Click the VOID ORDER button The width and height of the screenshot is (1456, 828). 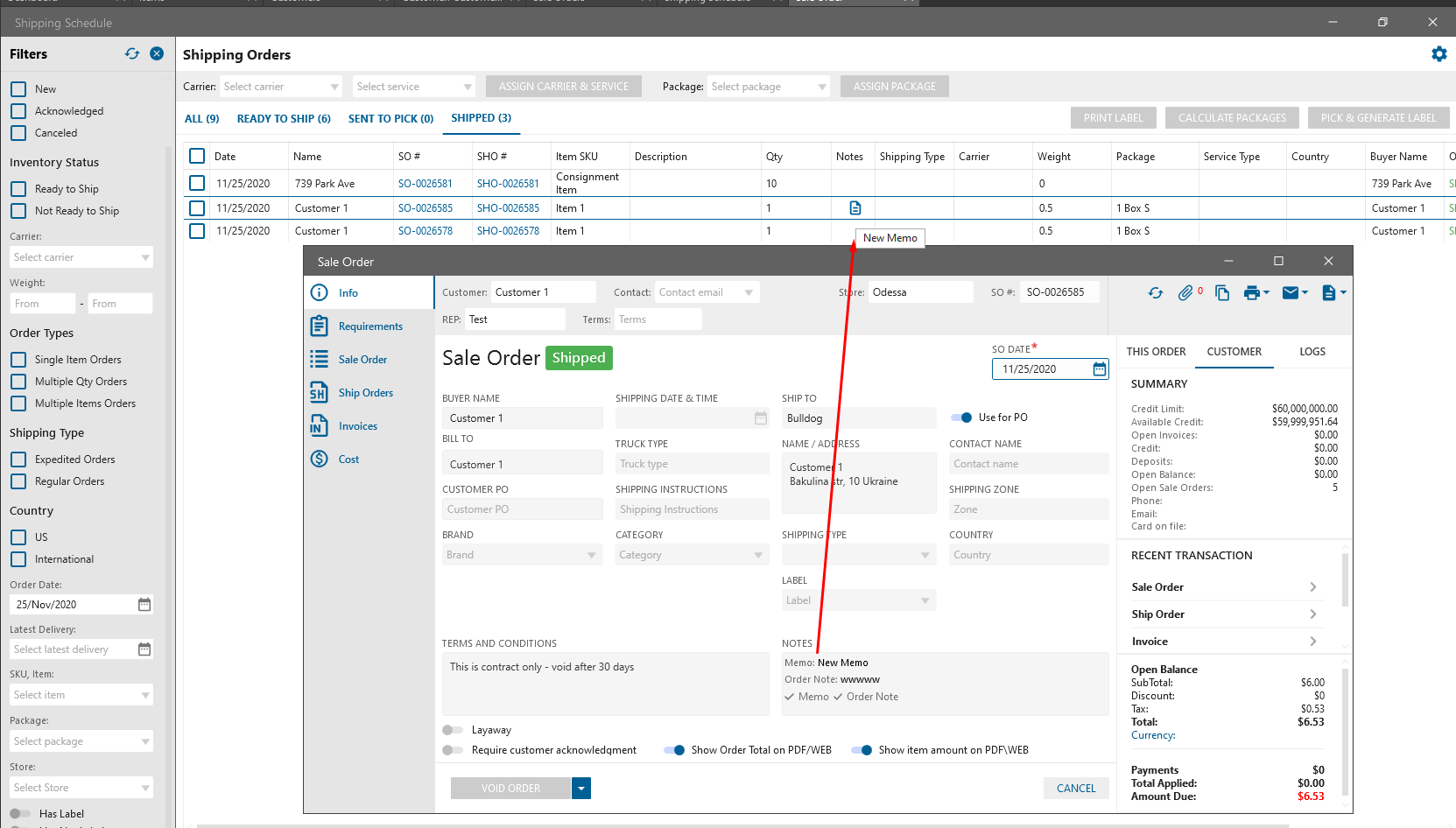510,789
